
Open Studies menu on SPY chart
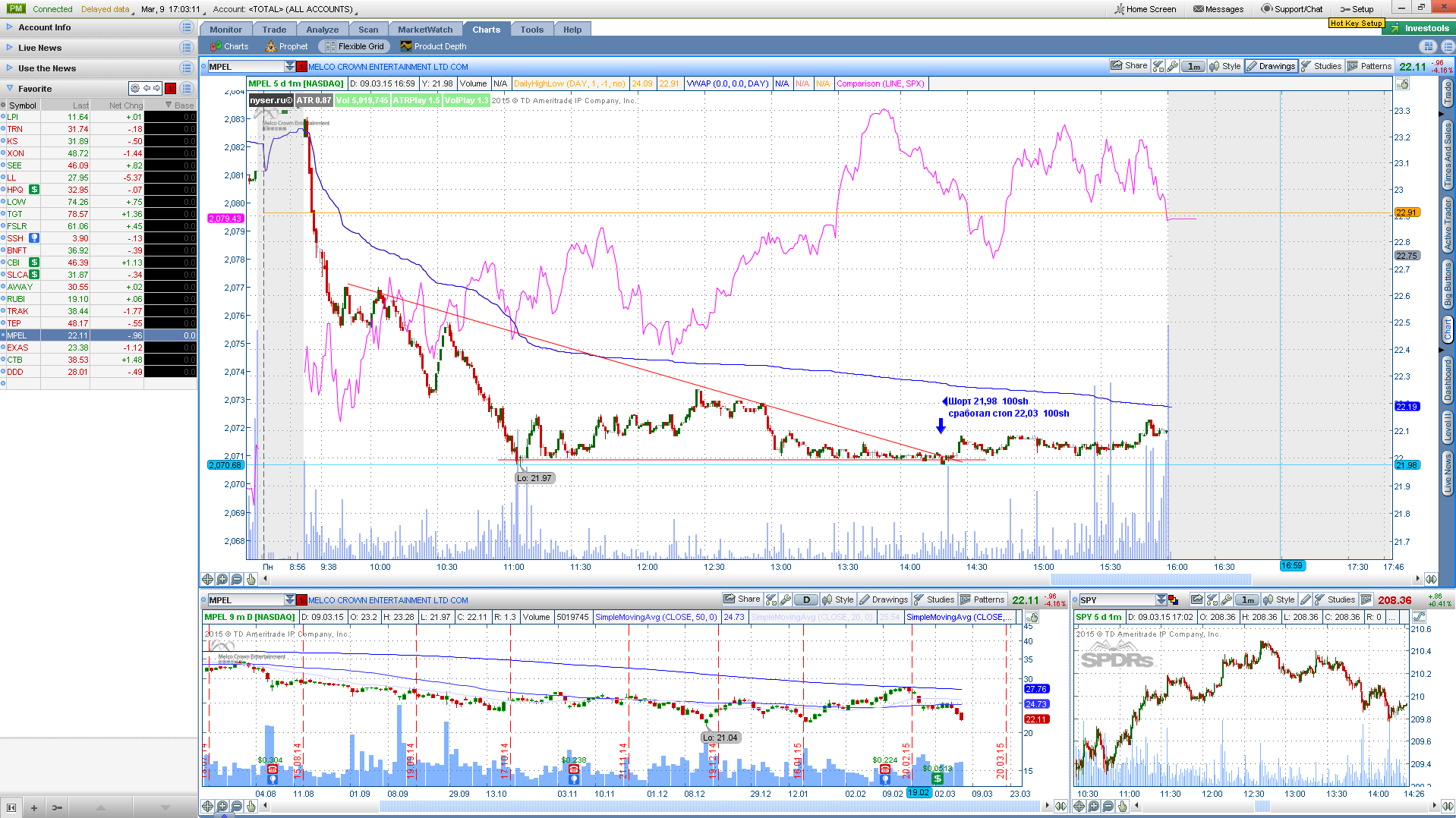1335,599
